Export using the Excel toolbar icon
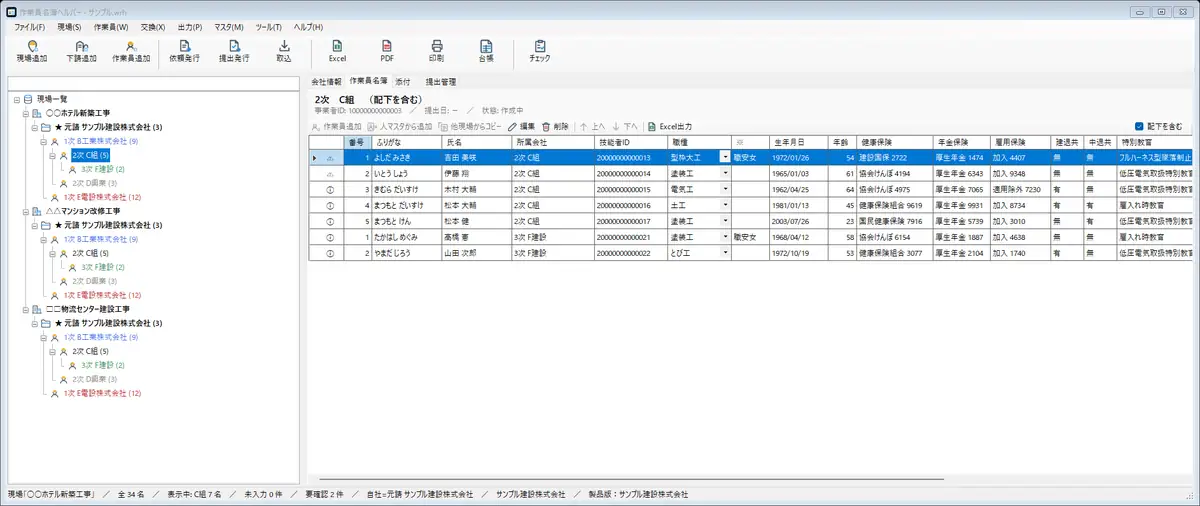Image resolution: width=1200 pixels, height=506 pixels. click(x=337, y=46)
